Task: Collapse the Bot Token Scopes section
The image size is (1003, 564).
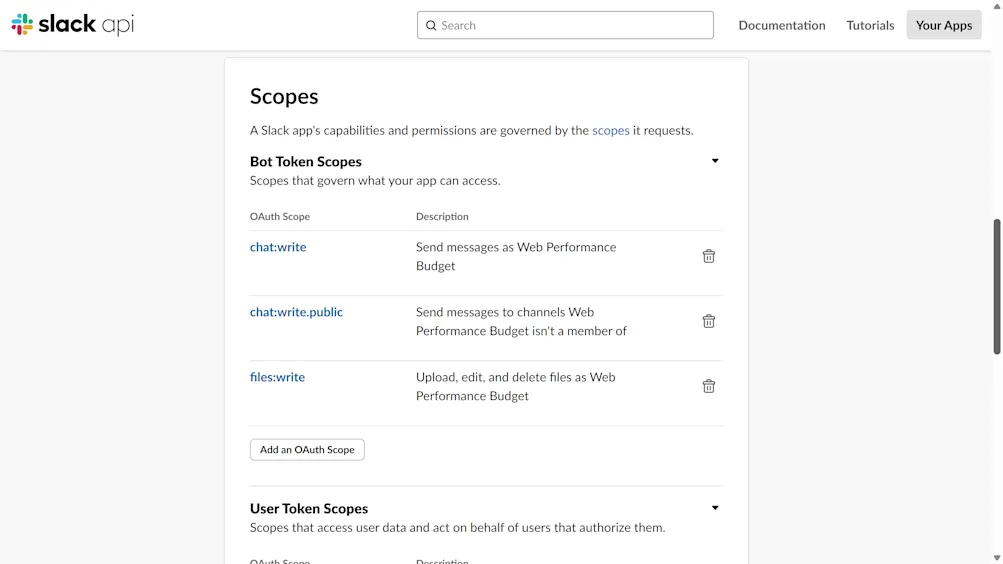Action: pyautogui.click(x=715, y=161)
